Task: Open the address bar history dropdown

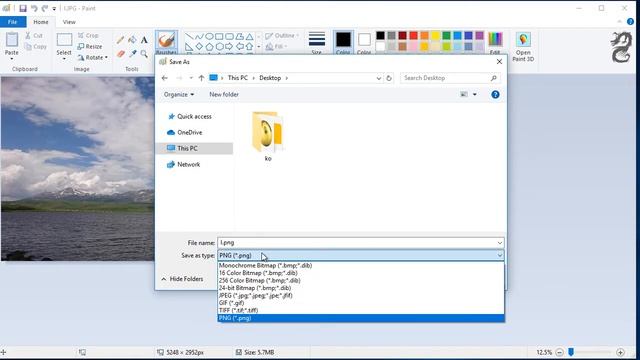Action: 379,78
